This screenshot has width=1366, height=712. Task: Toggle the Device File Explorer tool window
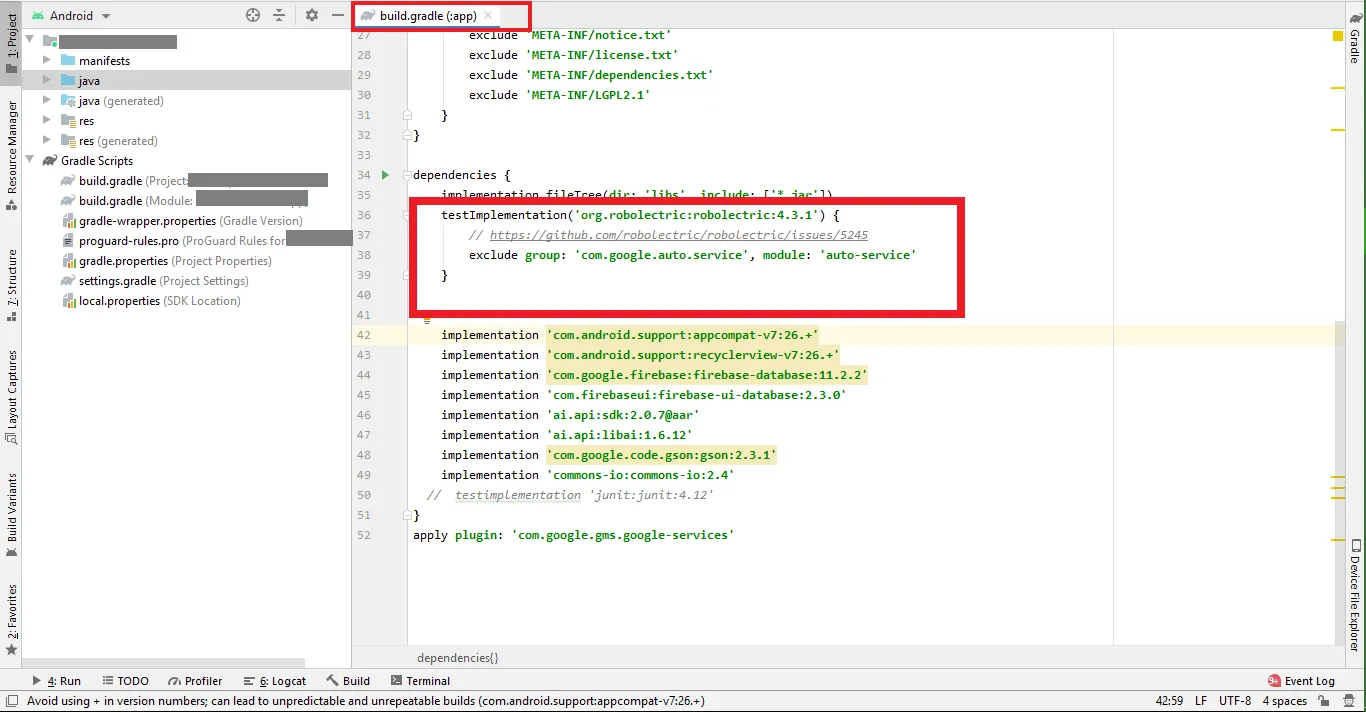[x=1354, y=596]
